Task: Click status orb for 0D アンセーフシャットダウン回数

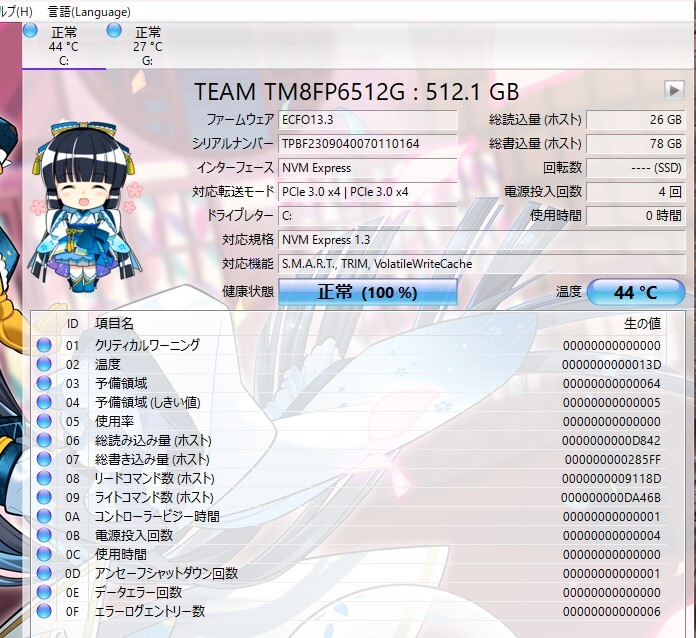Action: tap(44, 573)
